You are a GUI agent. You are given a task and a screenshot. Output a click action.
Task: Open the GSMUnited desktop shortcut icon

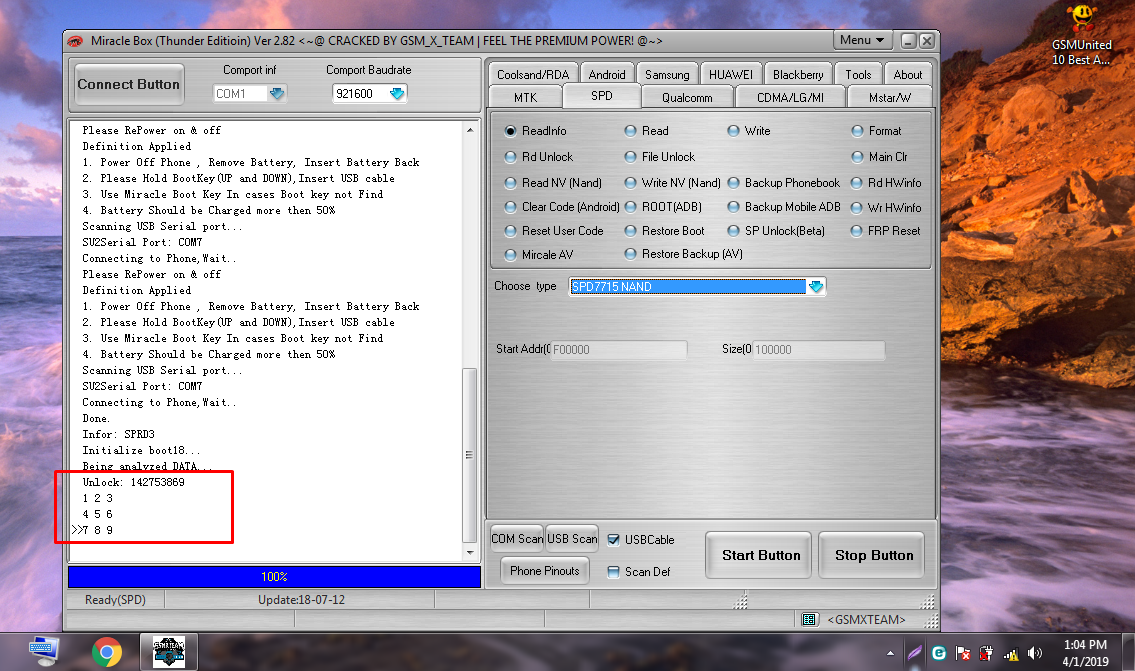click(1081, 34)
